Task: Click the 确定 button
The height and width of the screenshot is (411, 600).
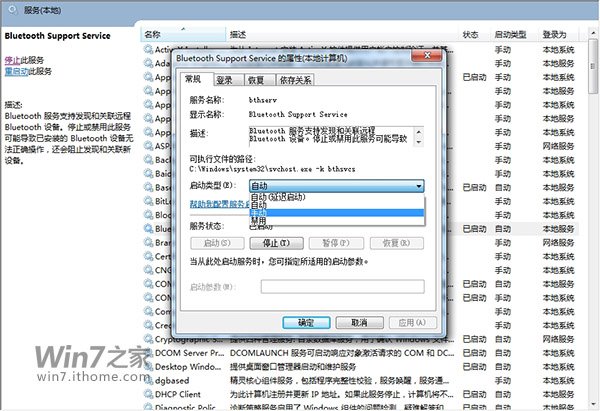Action: pos(306,323)
